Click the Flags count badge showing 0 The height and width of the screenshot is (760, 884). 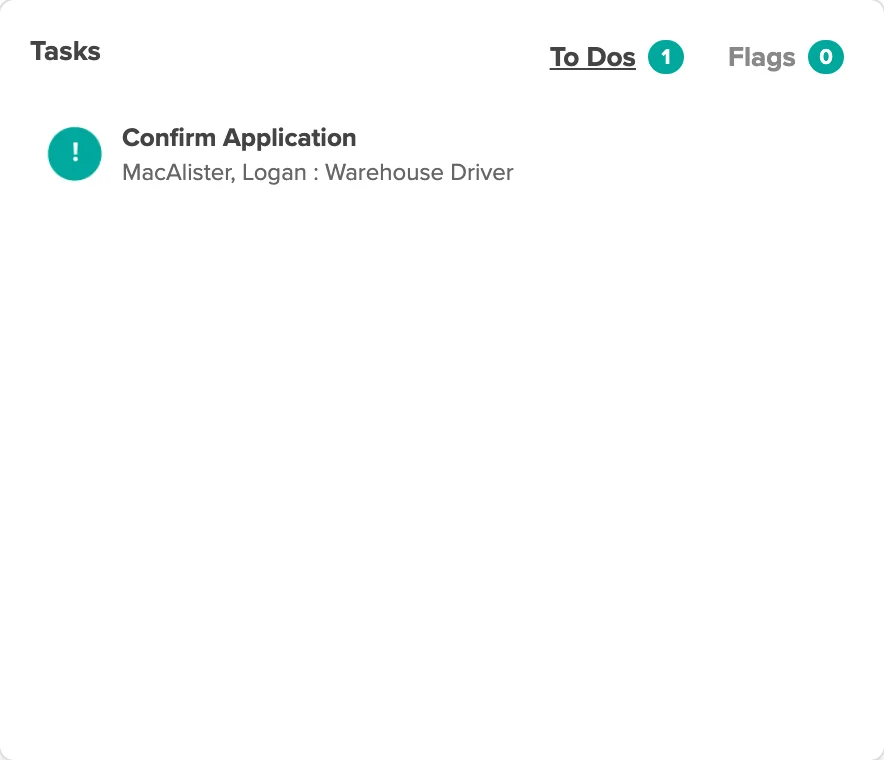click(x=826, y=57)
